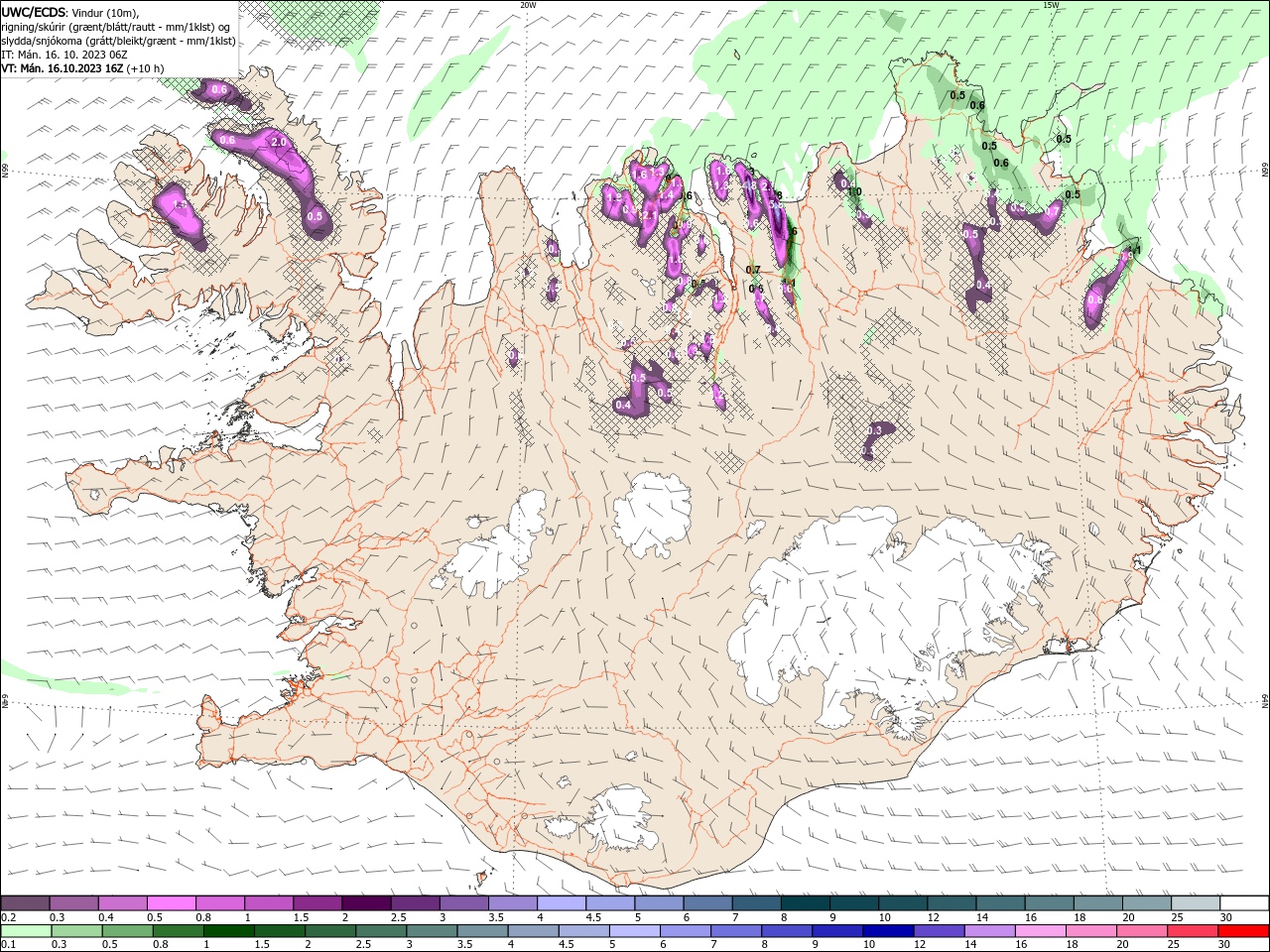Pick the light lavender swatch at 4, upper legend
Viewport: 1270px width, 952px height.
tap(562, 902)
